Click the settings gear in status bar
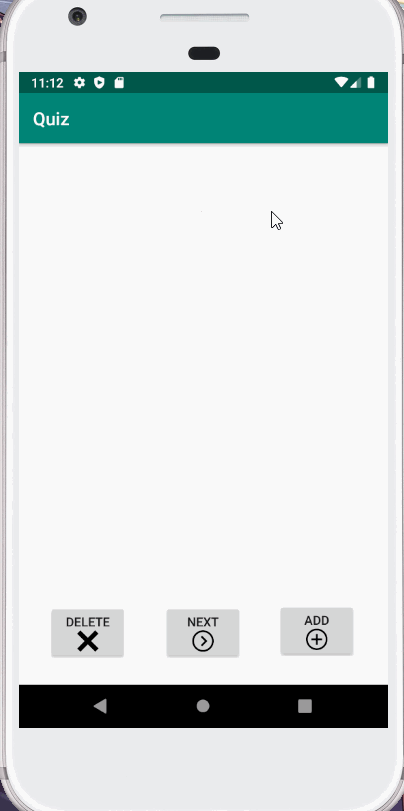 tap(79, 83)
